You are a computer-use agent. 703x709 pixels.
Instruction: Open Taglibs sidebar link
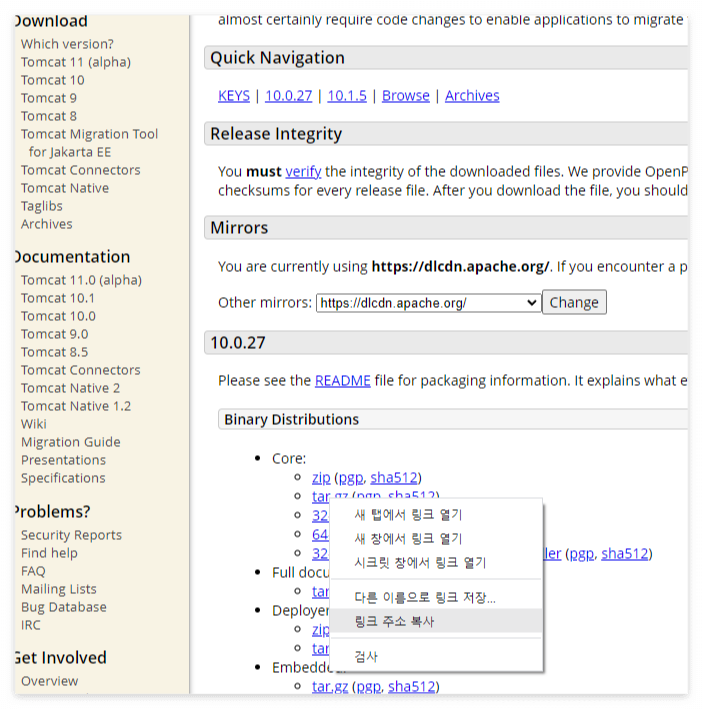click(x=42, y=206)
